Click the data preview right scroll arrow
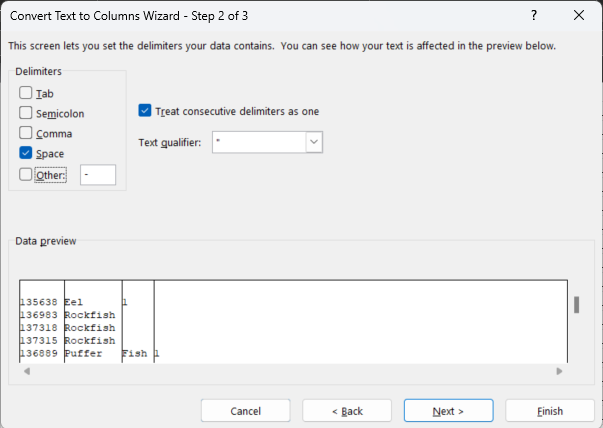 [x=559, y=371]
